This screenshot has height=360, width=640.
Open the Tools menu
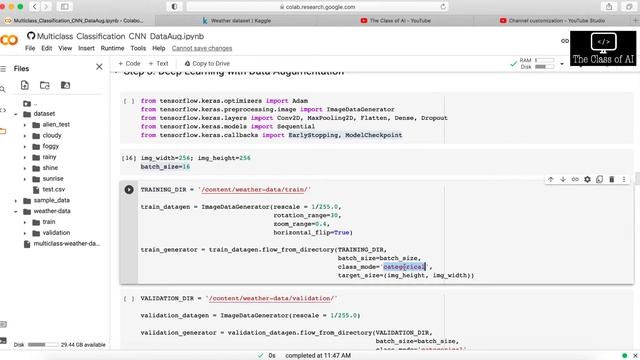click(138, 48)
